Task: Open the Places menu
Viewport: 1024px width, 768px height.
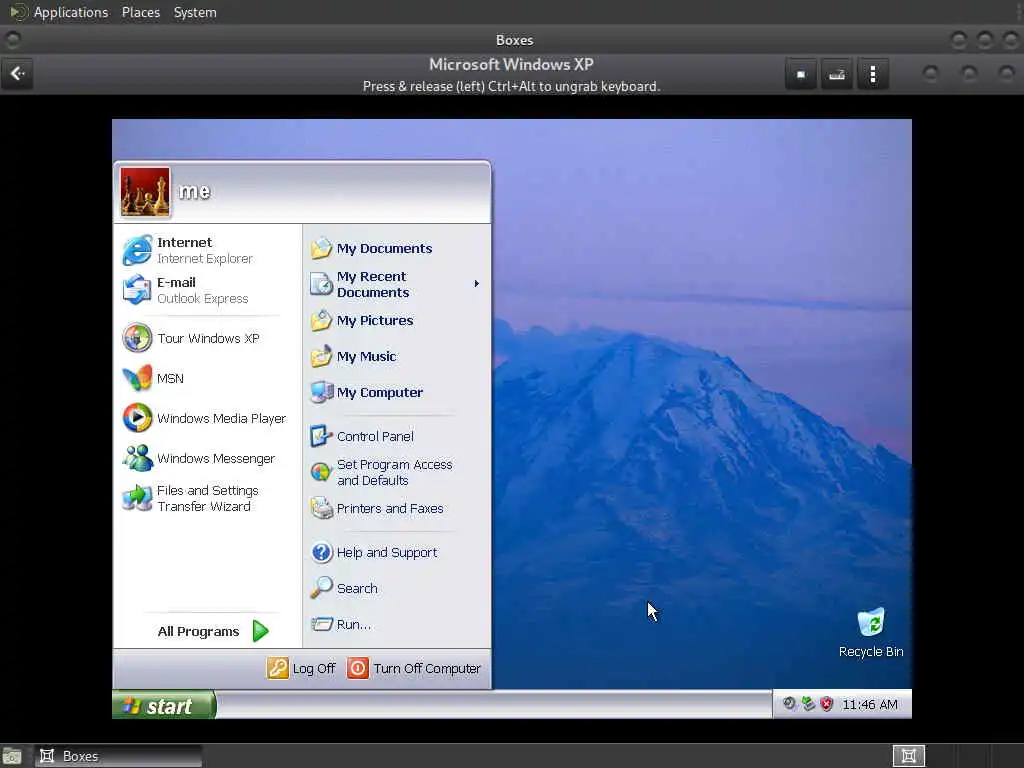Action: [141, 12]
